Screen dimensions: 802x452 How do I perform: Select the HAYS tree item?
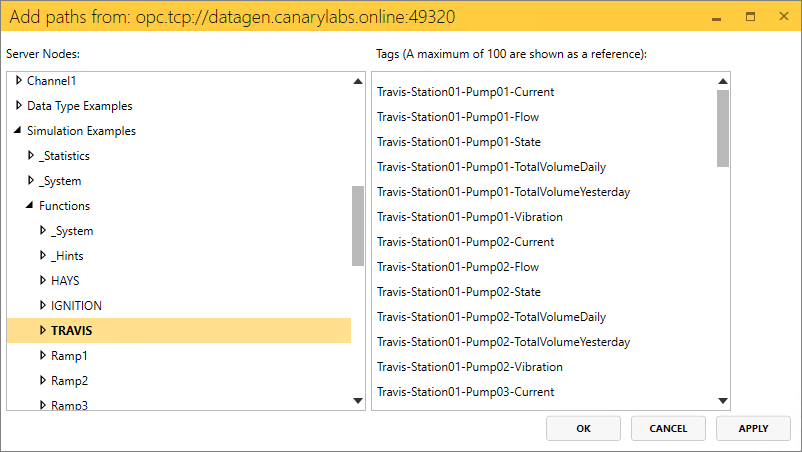(65, 281)
